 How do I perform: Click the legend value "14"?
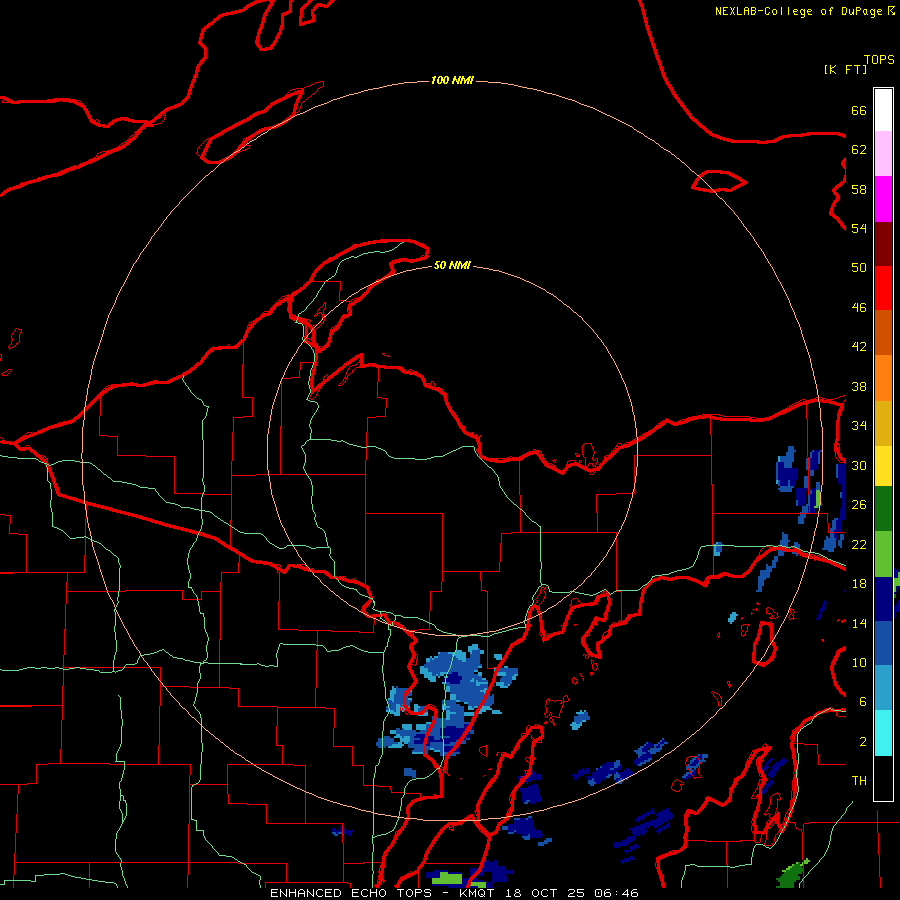[859, 623]
